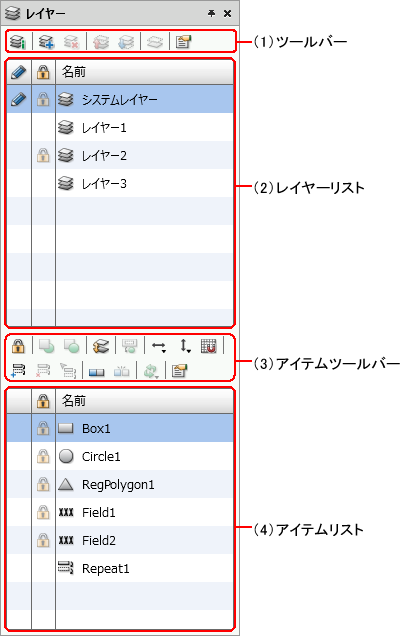Click the delete layer icon with red X
Viewport: 400px width, 636px height.
pos(71,42)
